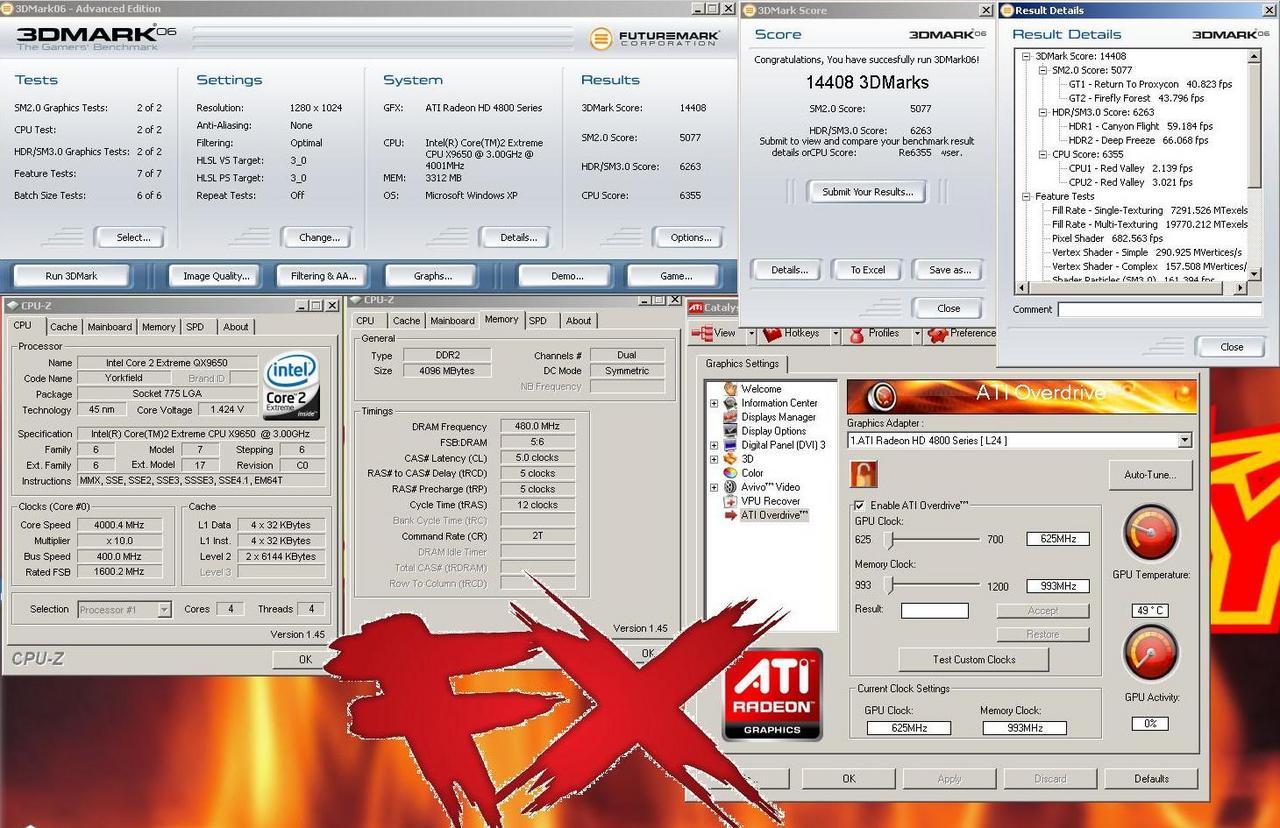Click the Displays Manager icon
Viewport: 1280px width, 828px height.
pyautogui.click(x=730, y=417)
